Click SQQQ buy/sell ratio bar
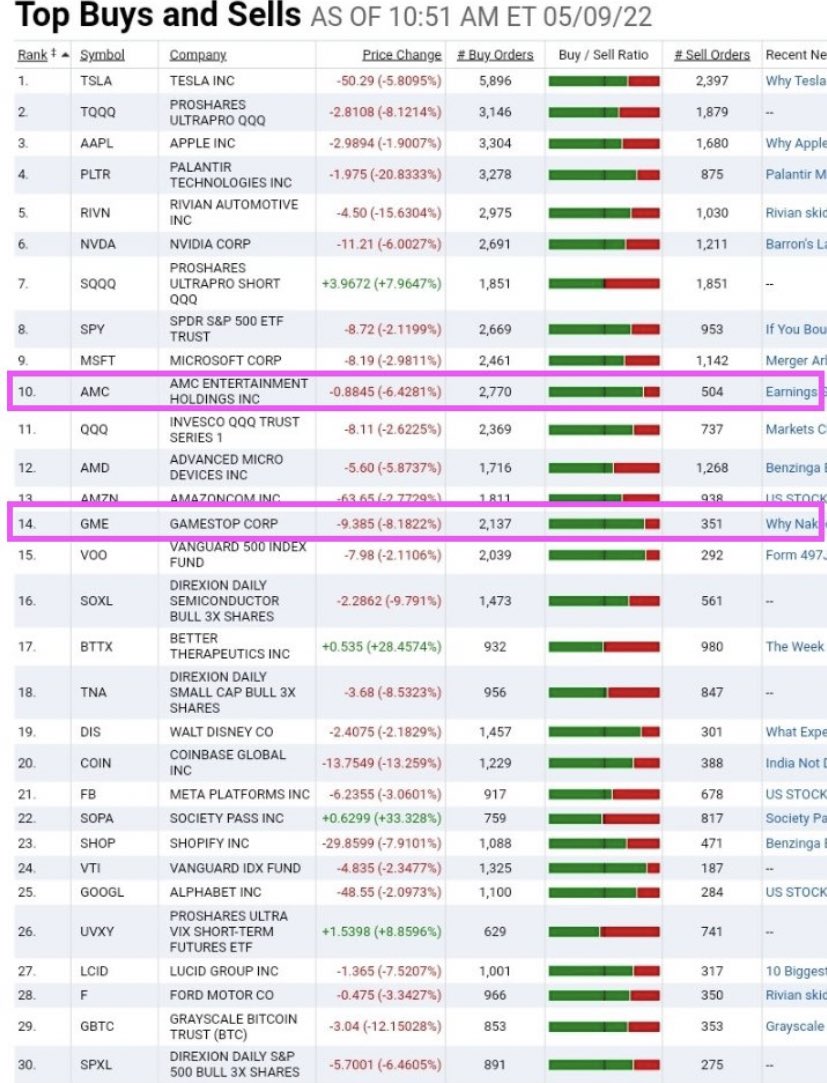Screen dimensions: 827x1083 coord(604,284)
